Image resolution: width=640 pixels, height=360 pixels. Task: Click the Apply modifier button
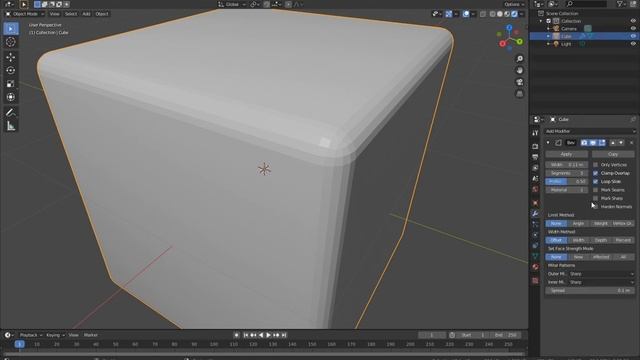[567, 154]
